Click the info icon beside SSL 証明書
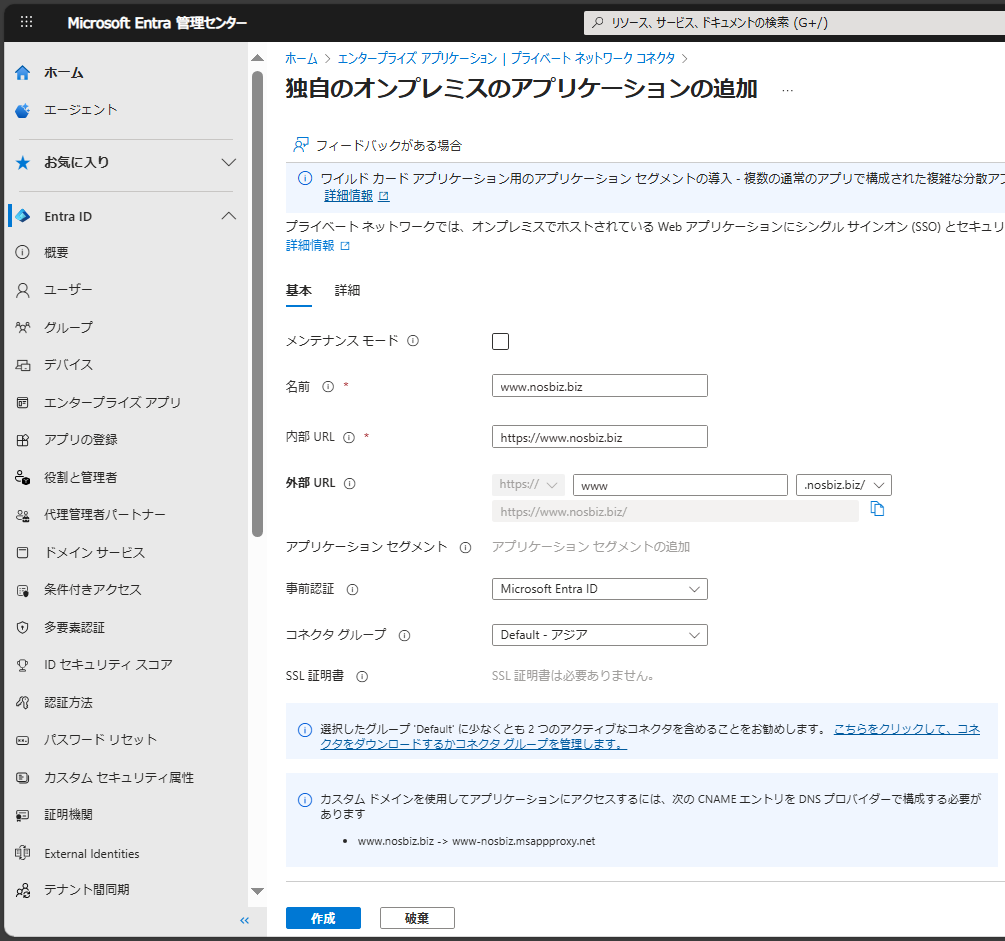The width and height of the screenshot is (1005, 941). click(362, 676)
